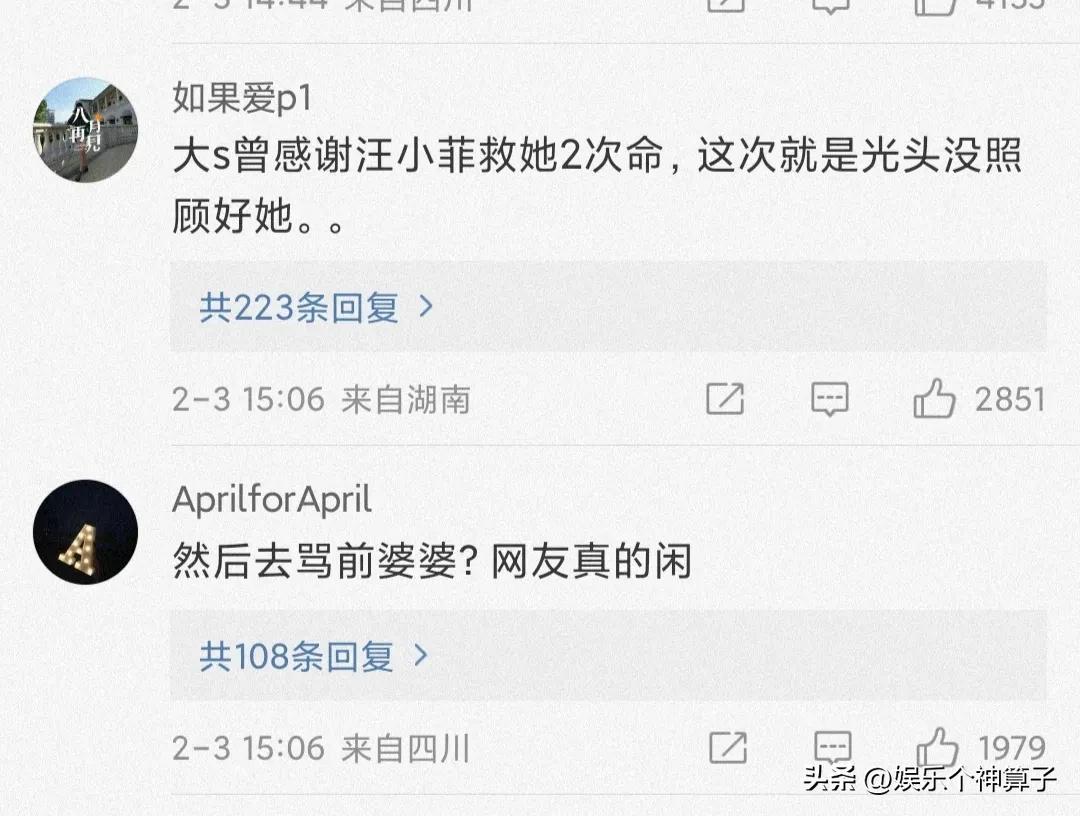
Task: Tap the comment text 然后去骂前婆婆
Action: coord(432,563)
